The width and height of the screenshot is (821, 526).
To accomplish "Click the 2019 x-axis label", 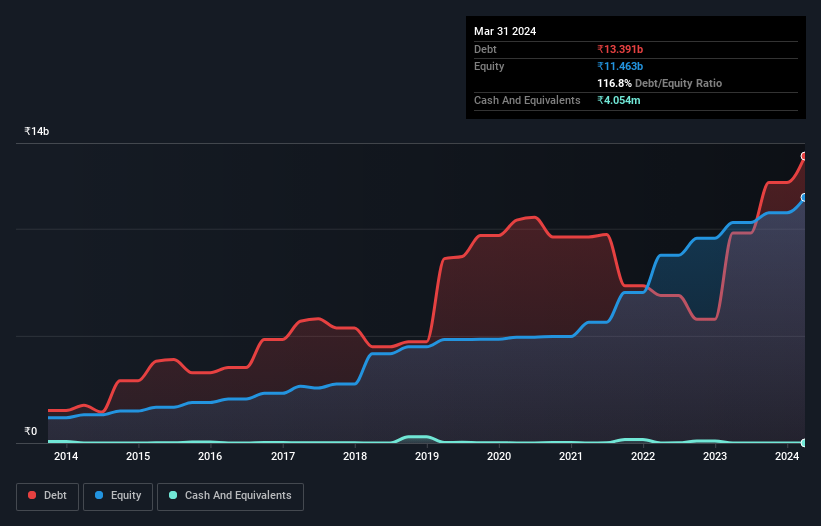I will (x=427, y=456).
